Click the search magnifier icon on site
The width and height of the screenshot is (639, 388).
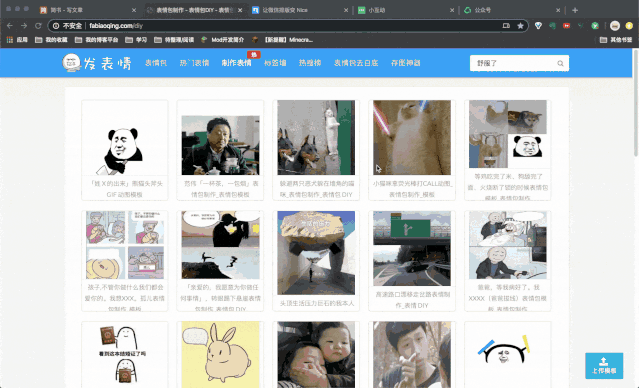pos(560,63)
